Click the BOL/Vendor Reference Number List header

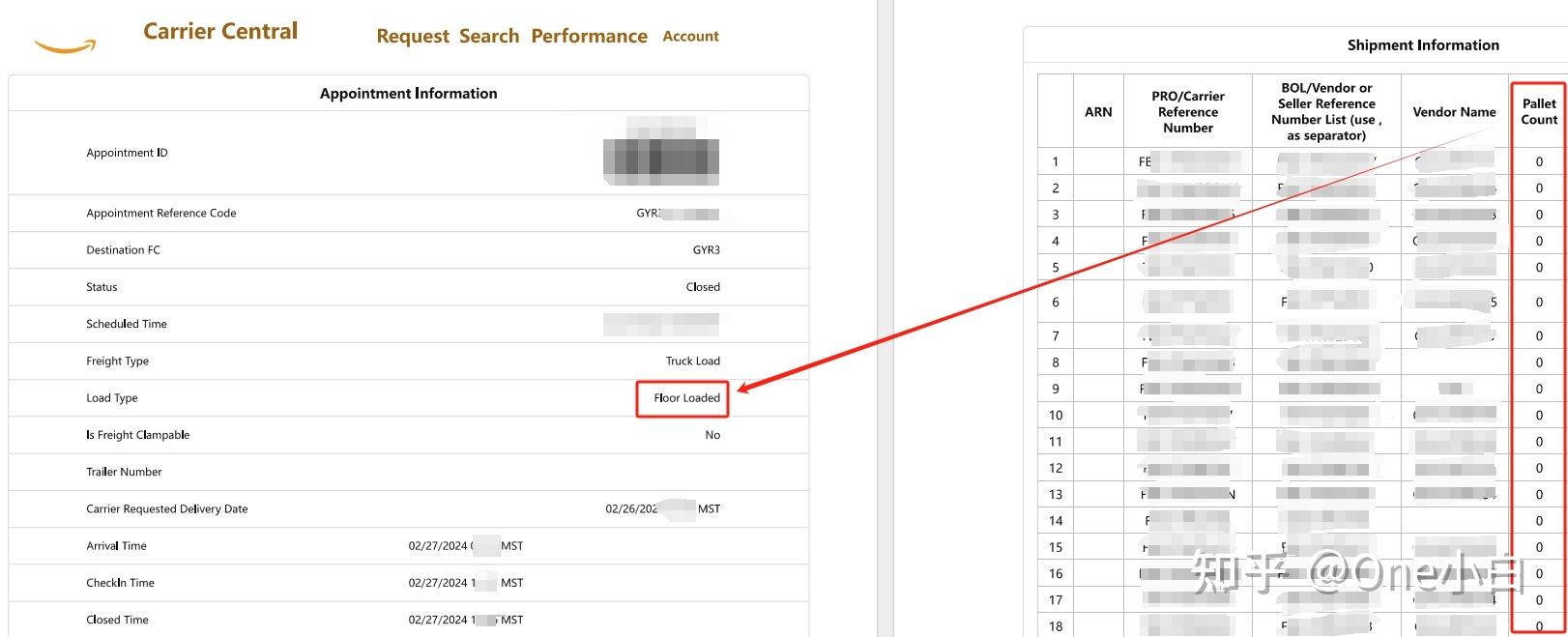(x=1326, y=111)
